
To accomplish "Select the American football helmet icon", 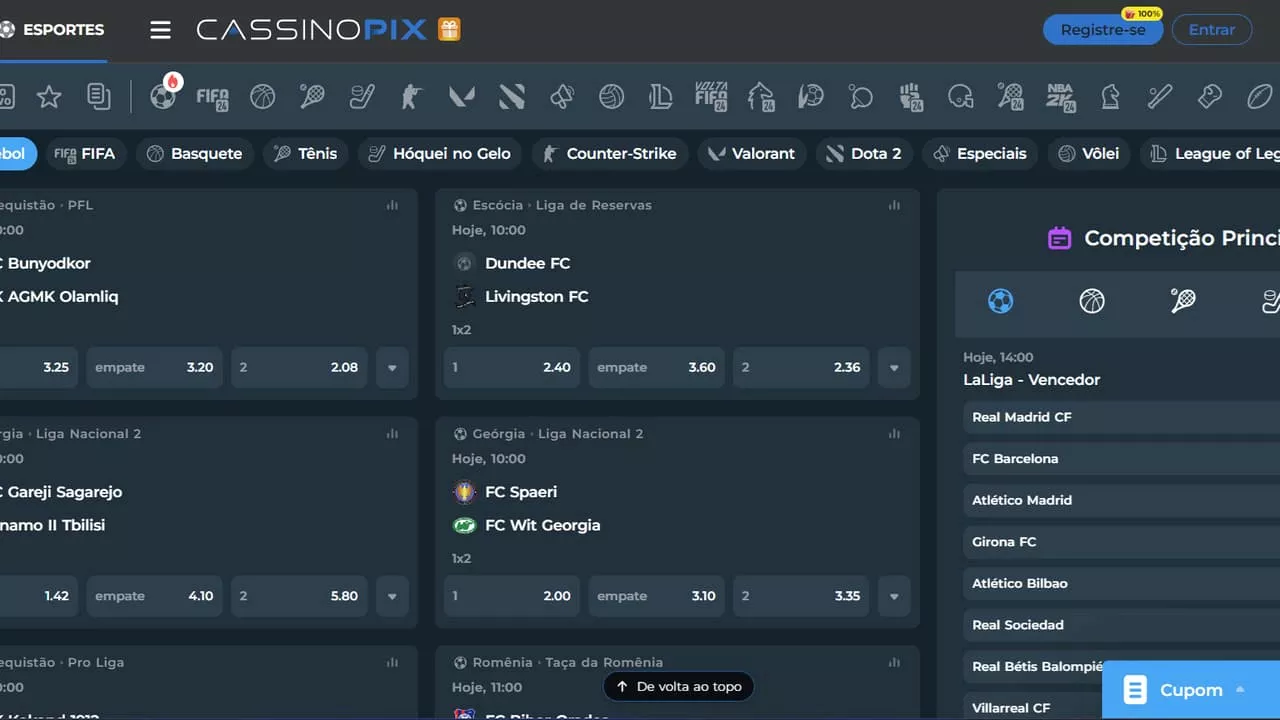I will click(x=960, y=97).
